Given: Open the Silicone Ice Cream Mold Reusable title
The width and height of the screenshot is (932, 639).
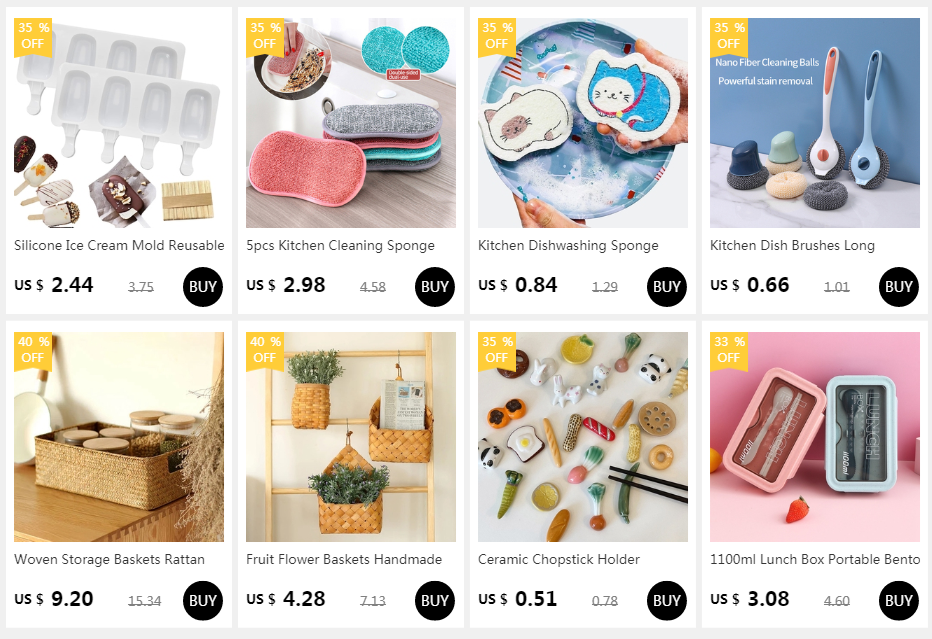Looking at the screenshot, I should (119, 245).
